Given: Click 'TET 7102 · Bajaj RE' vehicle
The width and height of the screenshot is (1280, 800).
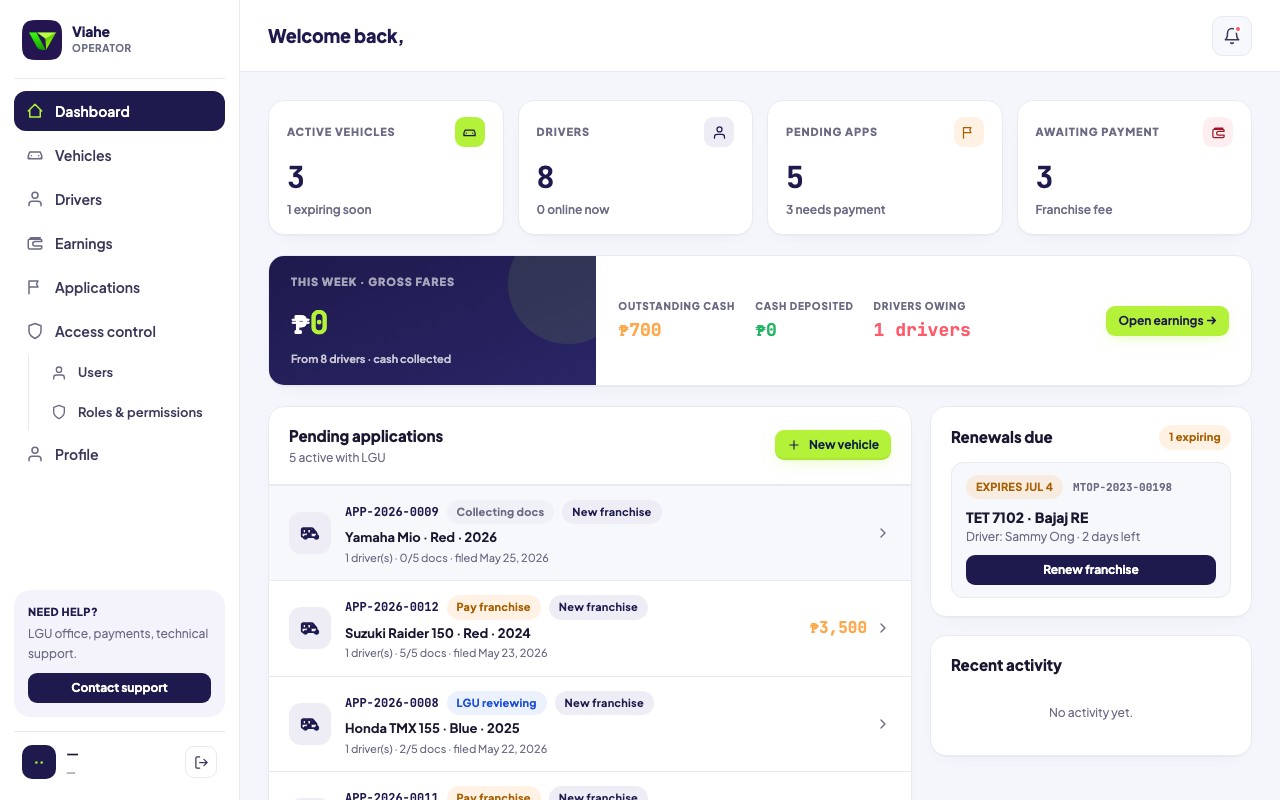Looking at the screenshot, I should pos(1027,518).
